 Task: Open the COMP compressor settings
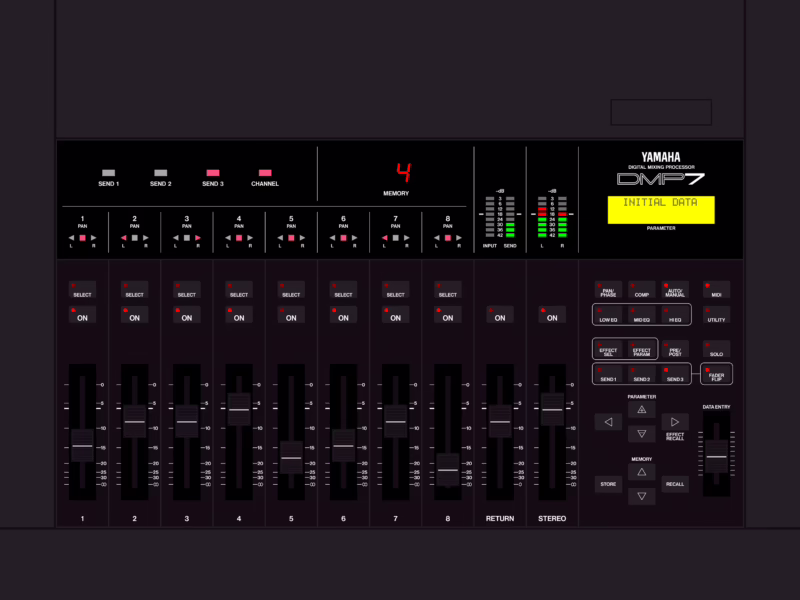642,289
